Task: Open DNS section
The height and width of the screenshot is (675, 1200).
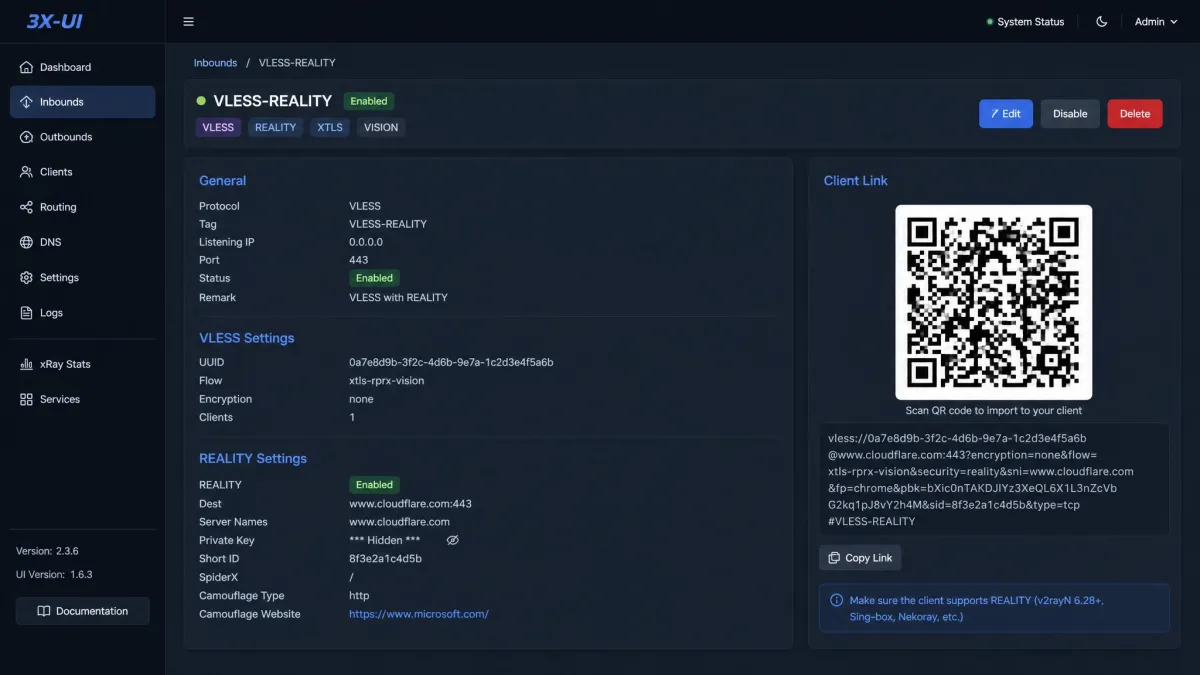Action: [x=83, y=242]
